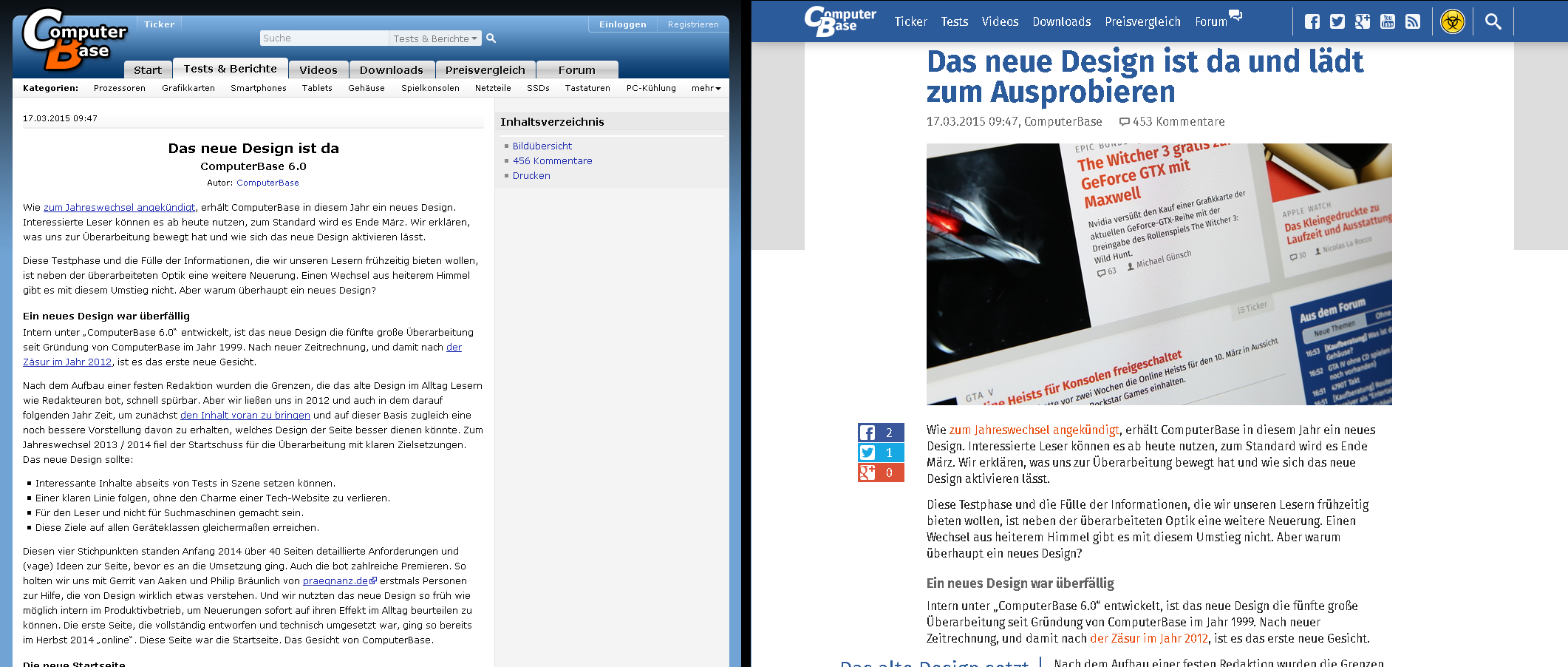
Task: Open Tests in new design navigation
Action: pyautogui.click(x=955, y=22)
